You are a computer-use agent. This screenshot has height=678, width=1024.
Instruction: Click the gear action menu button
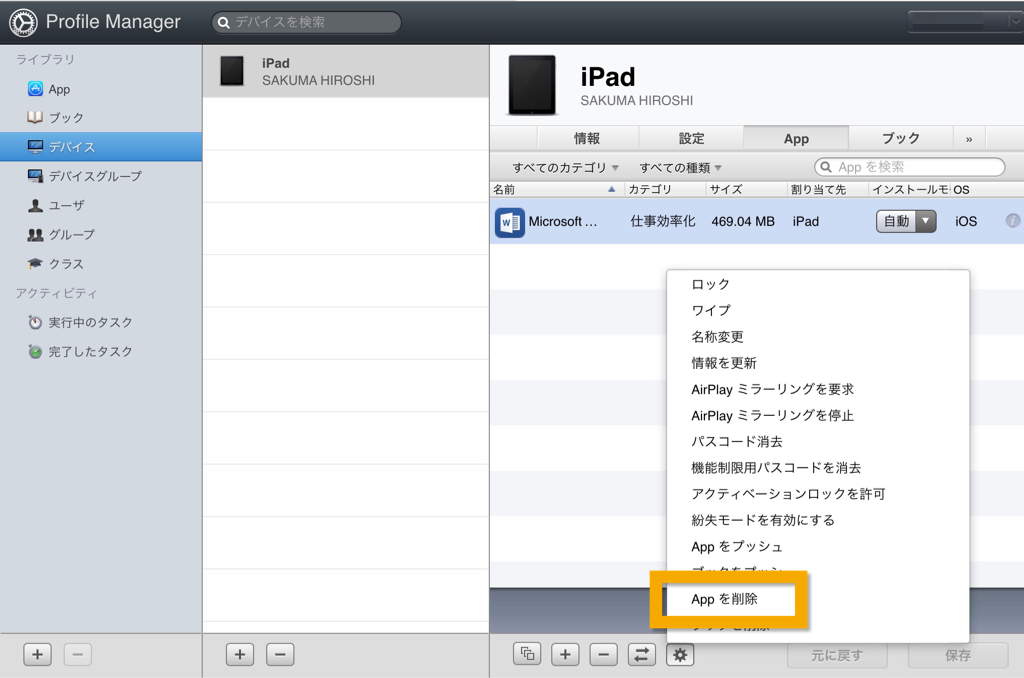680,654
